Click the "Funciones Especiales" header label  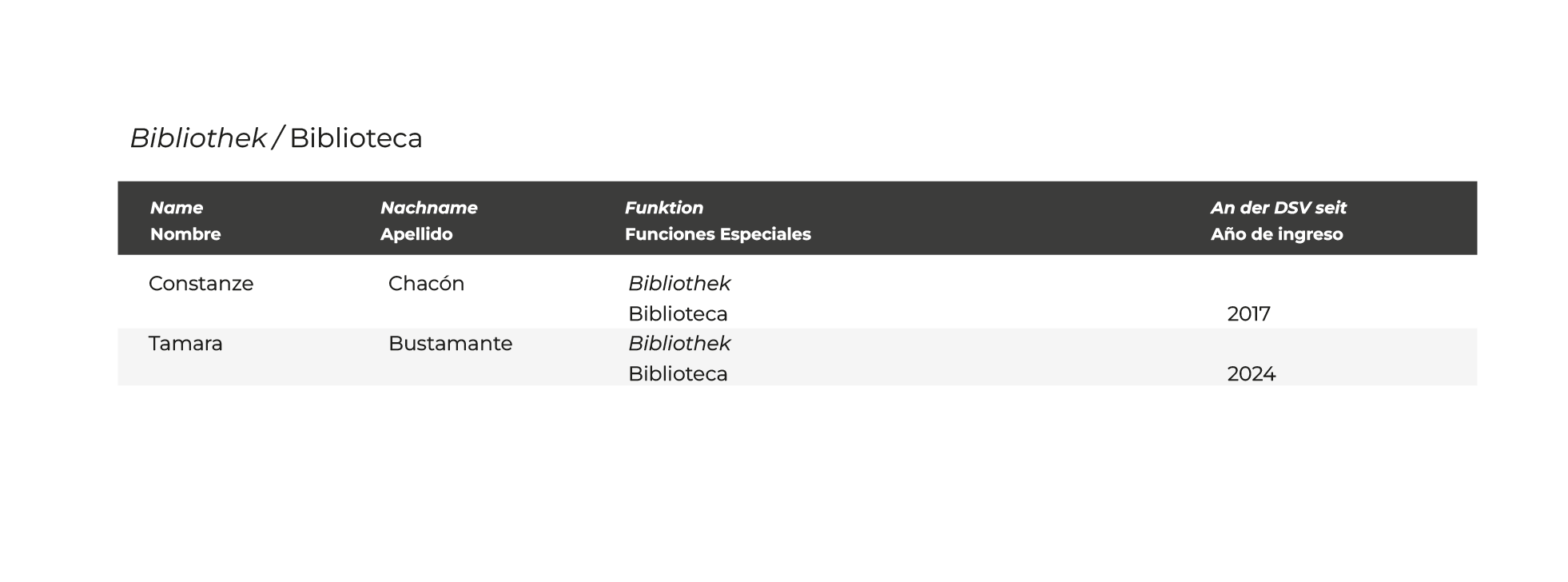718,234
